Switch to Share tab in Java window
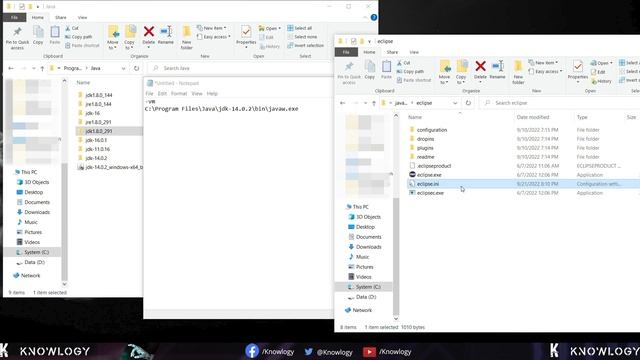Image resolution: width=640 pixels, height=360 pixels. 60,18
